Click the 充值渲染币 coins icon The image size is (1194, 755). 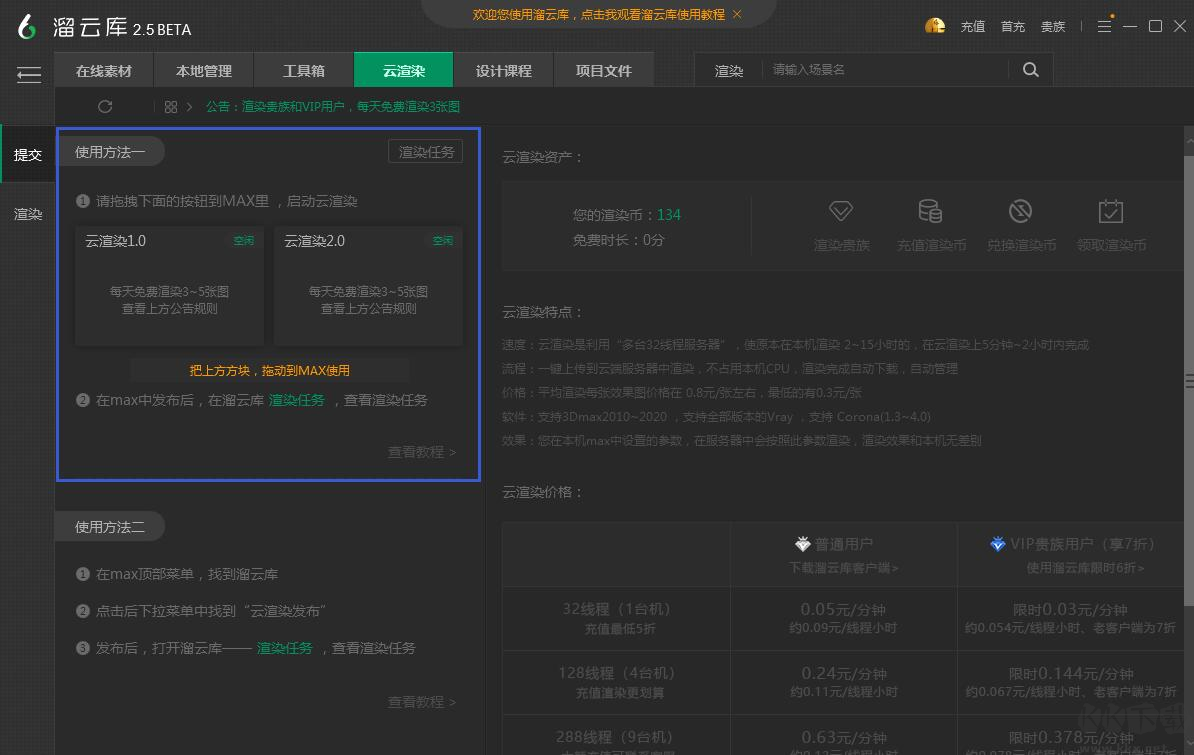pos(930,212)
